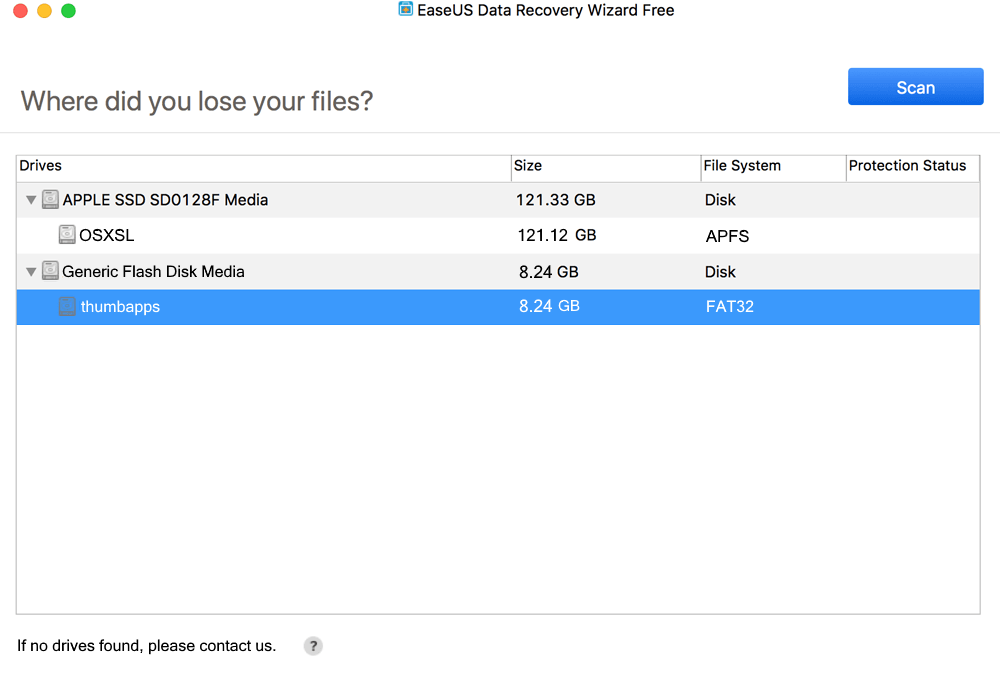Click the EaseUS app icon in title bar
The width and height of the screenshot is (1000, 682).
pos(406,9)
